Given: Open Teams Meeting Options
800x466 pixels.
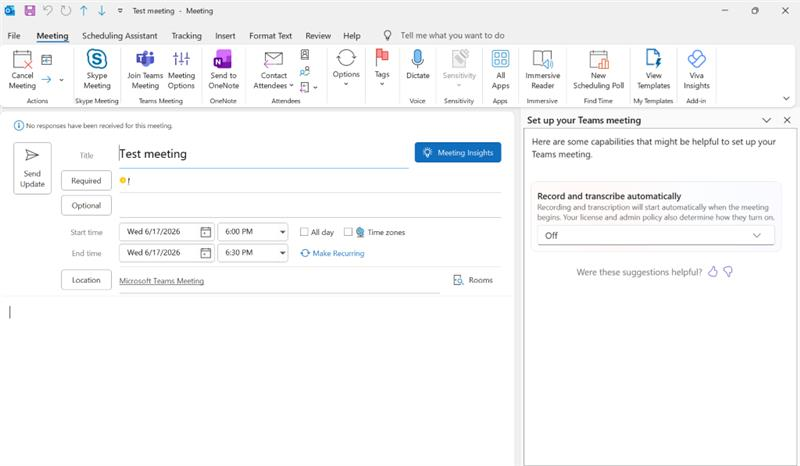Looking at the screenshot, I should tap(181, 70).
